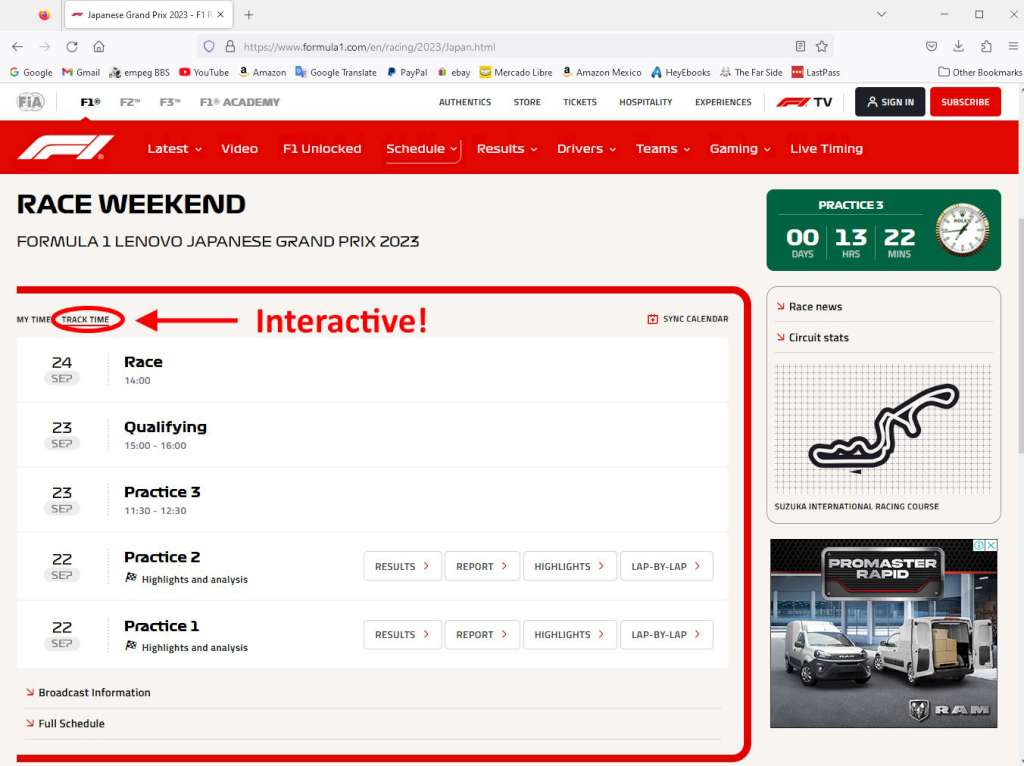Click the Suzuka circuit map image
The height and width of the screenshot is (766, 1024).
(883, 428)
